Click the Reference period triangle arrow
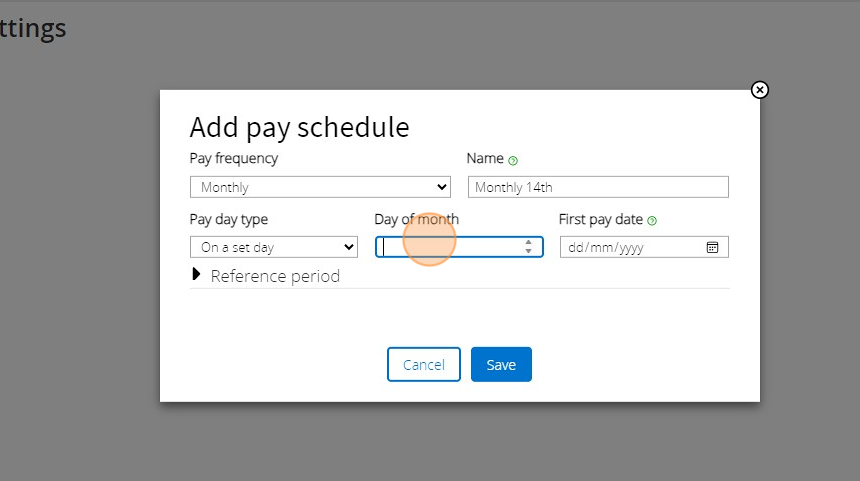The image size is (860, 481). 196,275
